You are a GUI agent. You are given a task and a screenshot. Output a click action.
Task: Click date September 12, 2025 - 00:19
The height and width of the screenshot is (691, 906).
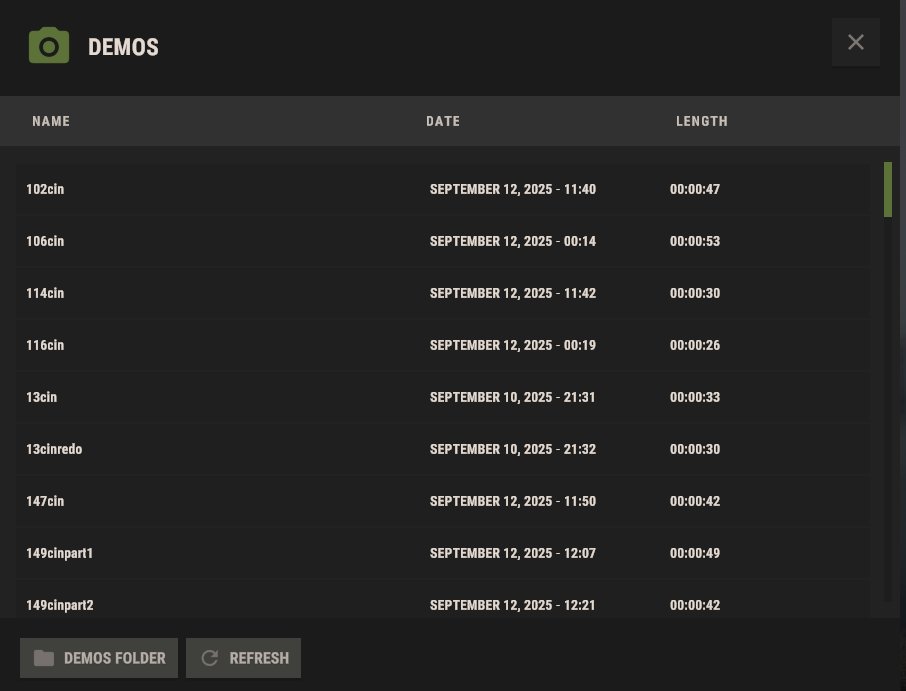(x=513, y=346)
